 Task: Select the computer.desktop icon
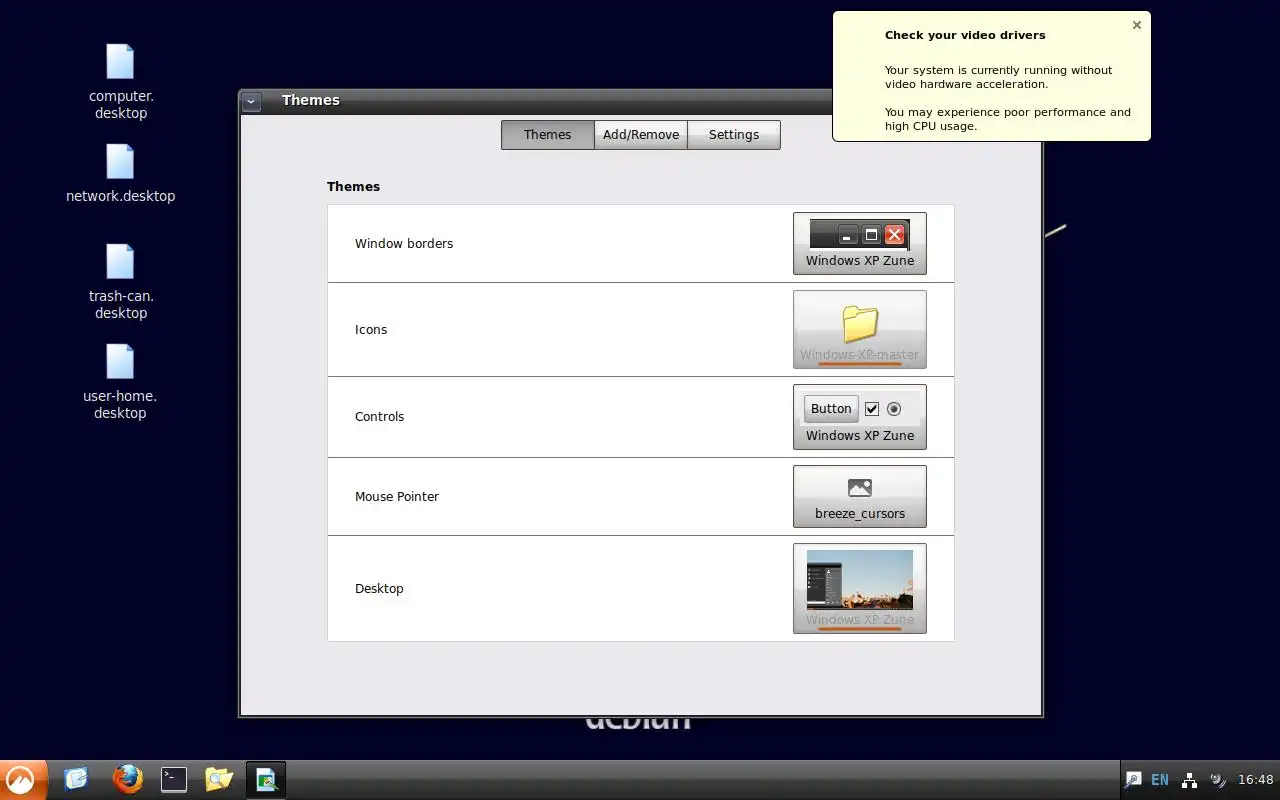coord(120,82)
